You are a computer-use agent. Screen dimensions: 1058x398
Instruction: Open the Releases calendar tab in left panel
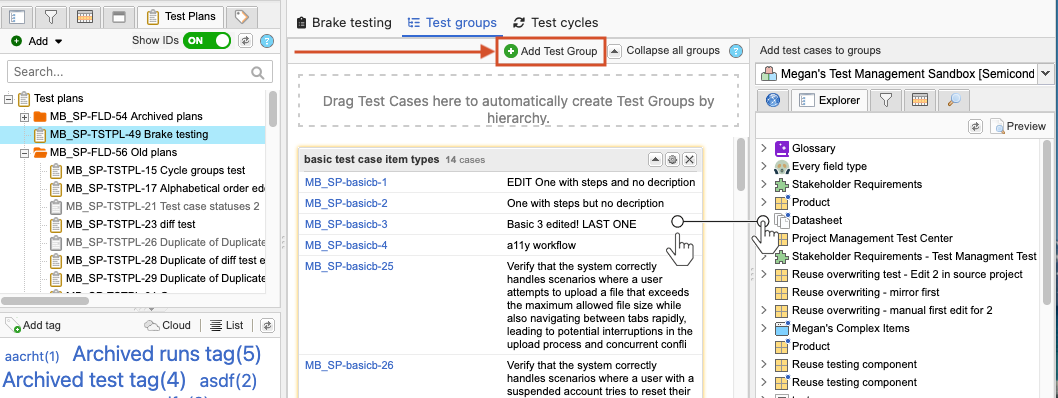coord(84,17)
